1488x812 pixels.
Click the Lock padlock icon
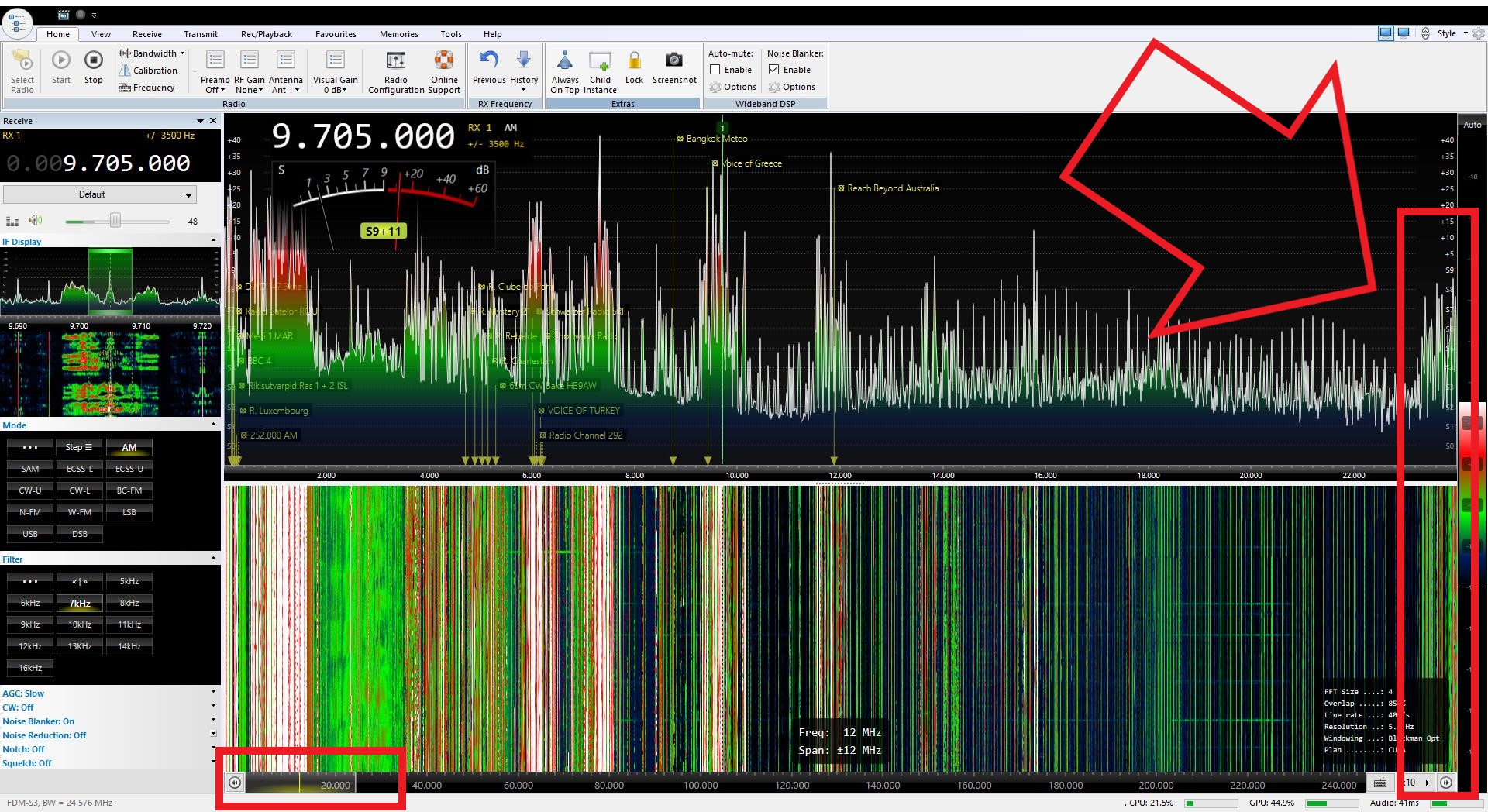634,61
